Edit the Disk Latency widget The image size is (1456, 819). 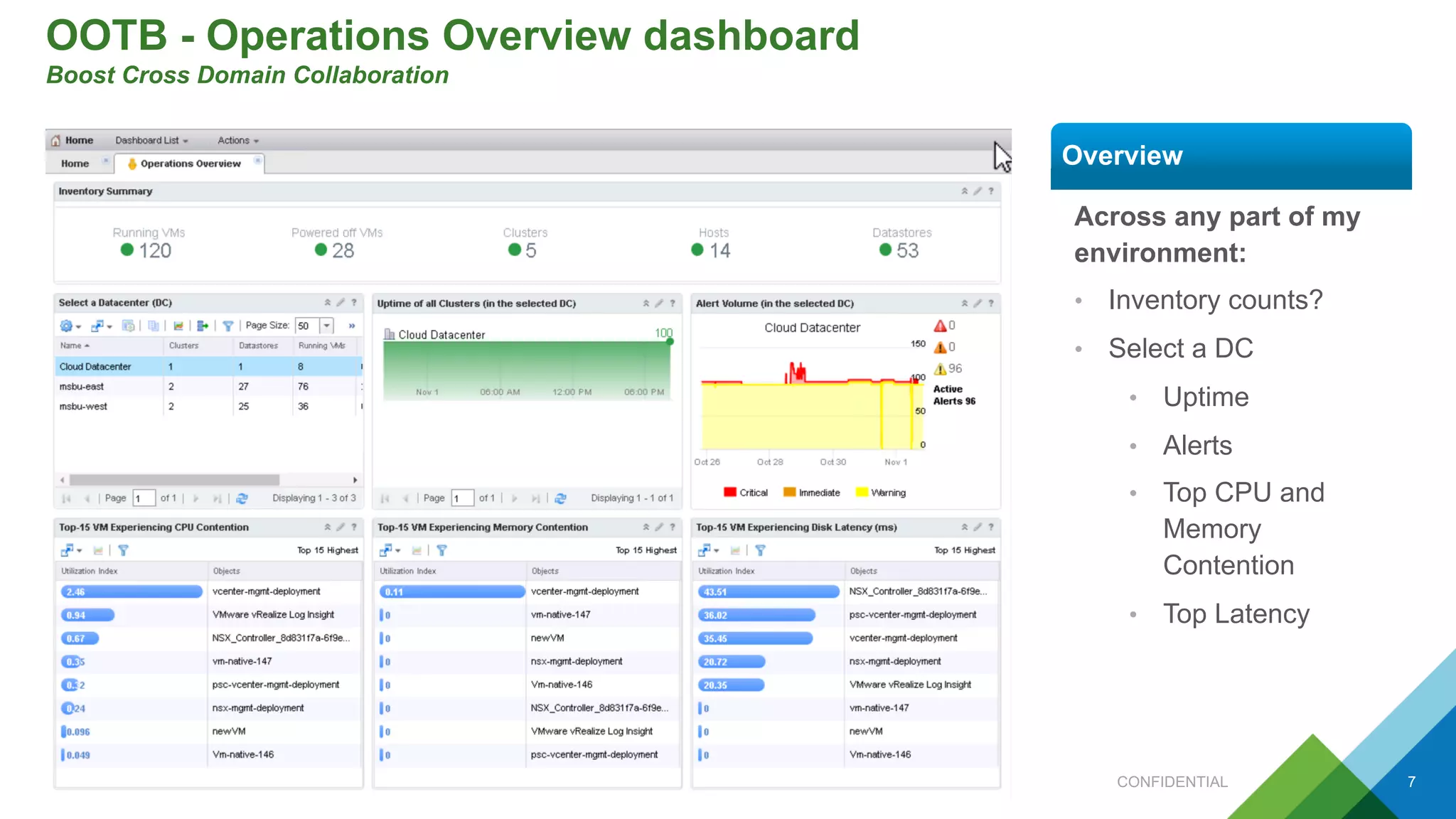978,527
